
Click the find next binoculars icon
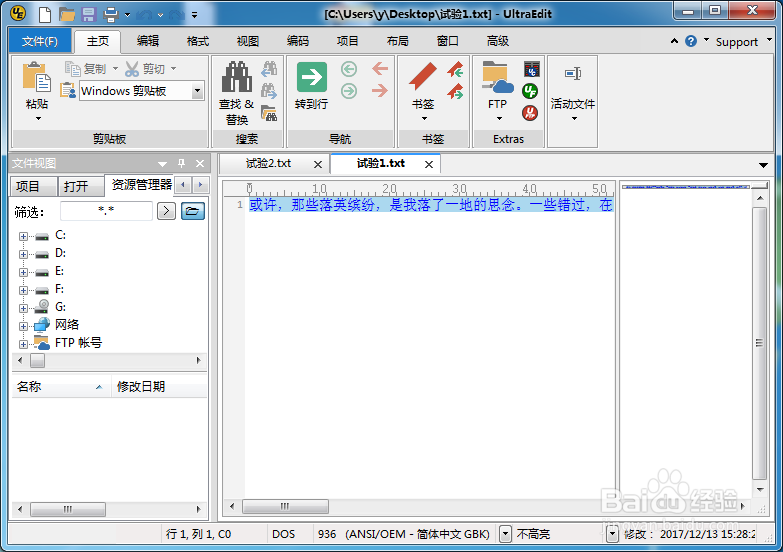pos(269,90)
